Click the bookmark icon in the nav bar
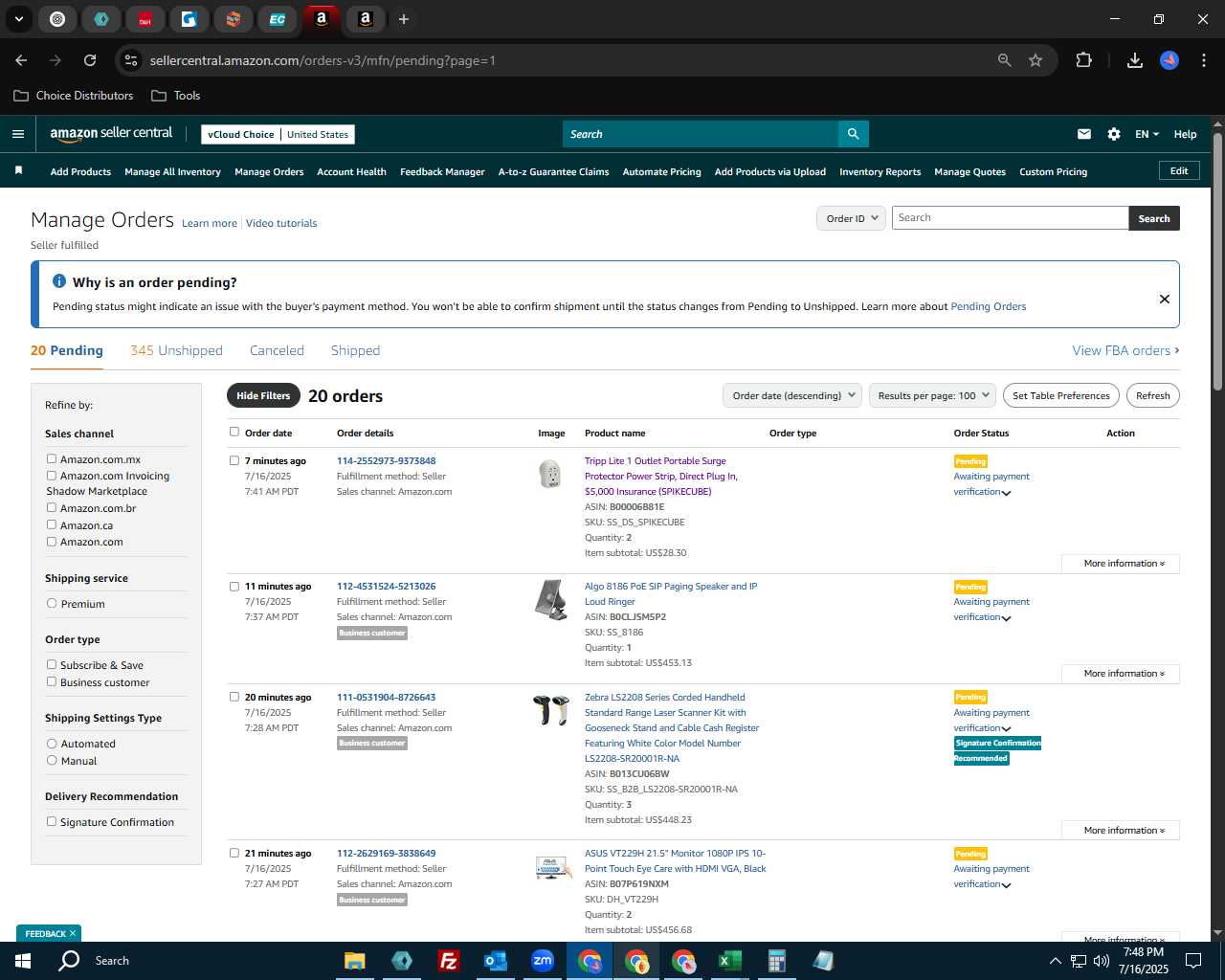 (18, 170)
